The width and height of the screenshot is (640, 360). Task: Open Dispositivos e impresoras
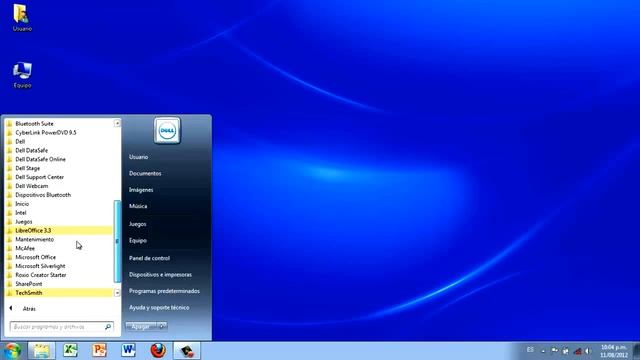[x=160, y=275]
